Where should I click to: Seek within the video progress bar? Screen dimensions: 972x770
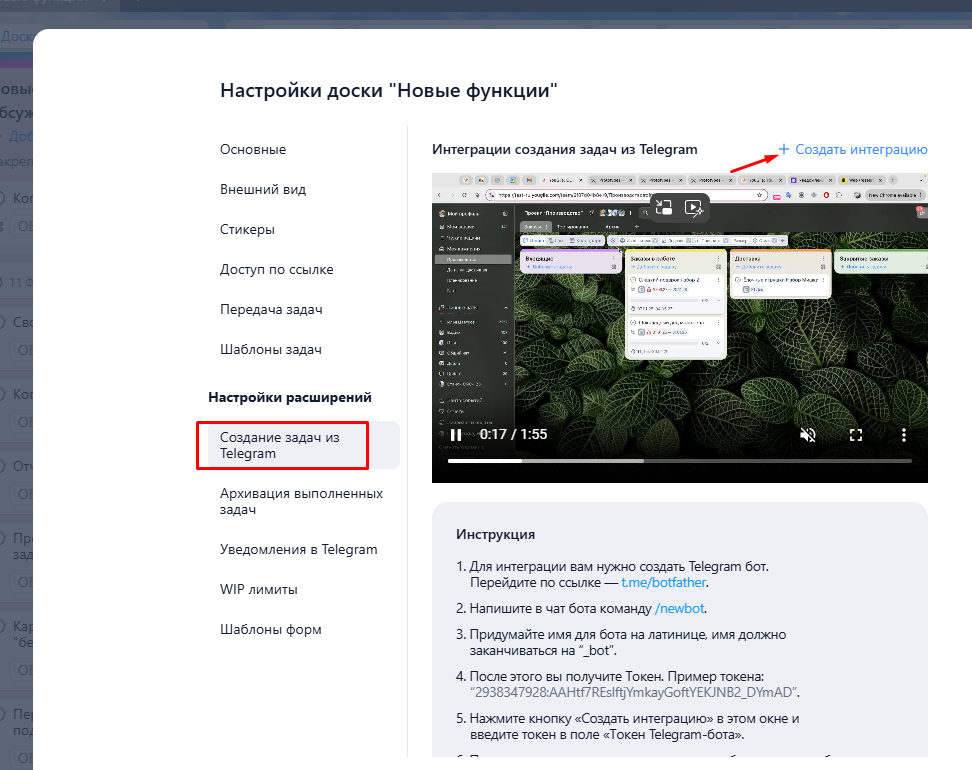coord(679,461)
